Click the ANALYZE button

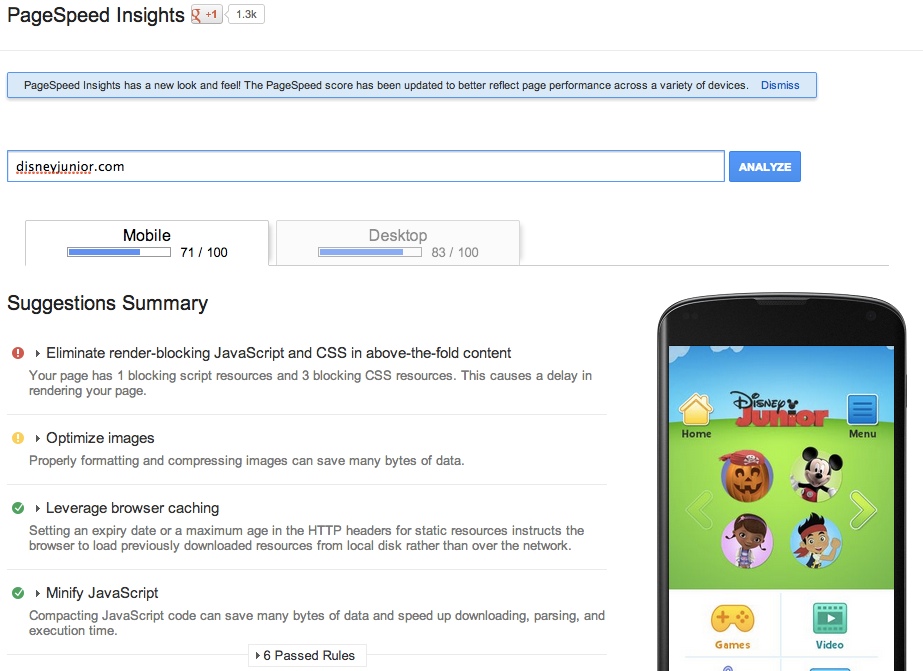click(x=765, y=167)
